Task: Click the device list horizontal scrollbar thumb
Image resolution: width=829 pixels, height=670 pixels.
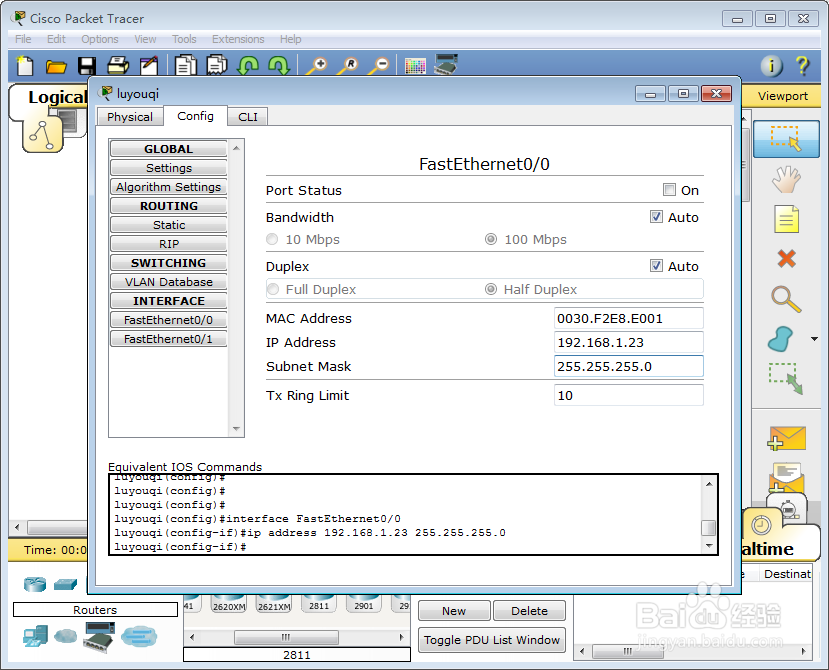Action: click(x=286, y=637)
